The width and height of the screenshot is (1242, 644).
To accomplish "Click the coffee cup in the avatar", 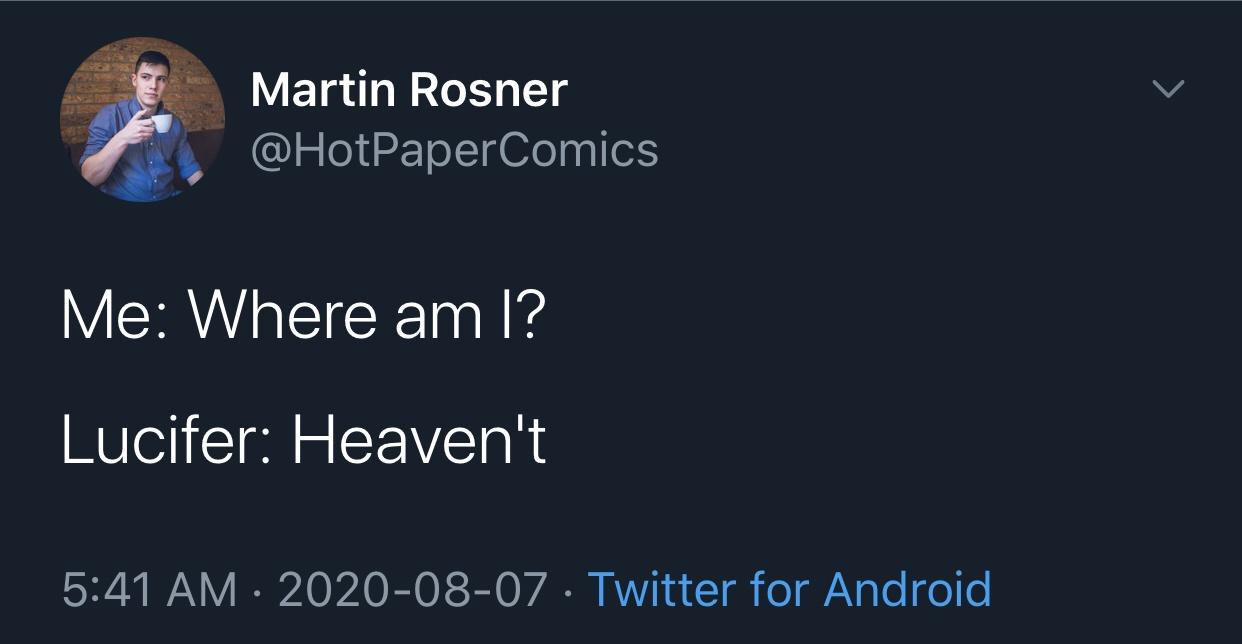I will tap(160, 123).
